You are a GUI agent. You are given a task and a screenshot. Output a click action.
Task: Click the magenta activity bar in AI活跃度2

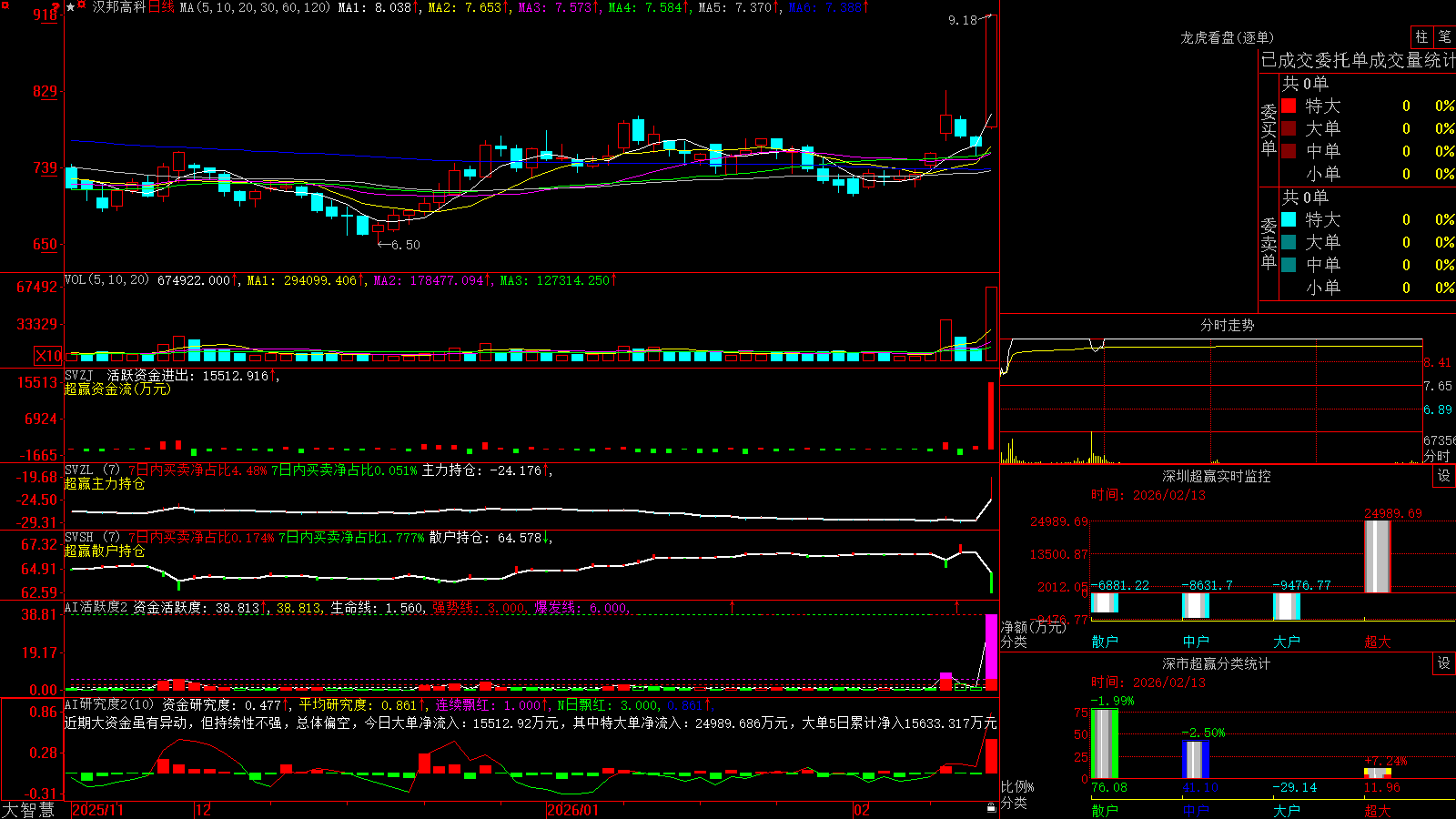pyautogui.click(x=991, y=647)
